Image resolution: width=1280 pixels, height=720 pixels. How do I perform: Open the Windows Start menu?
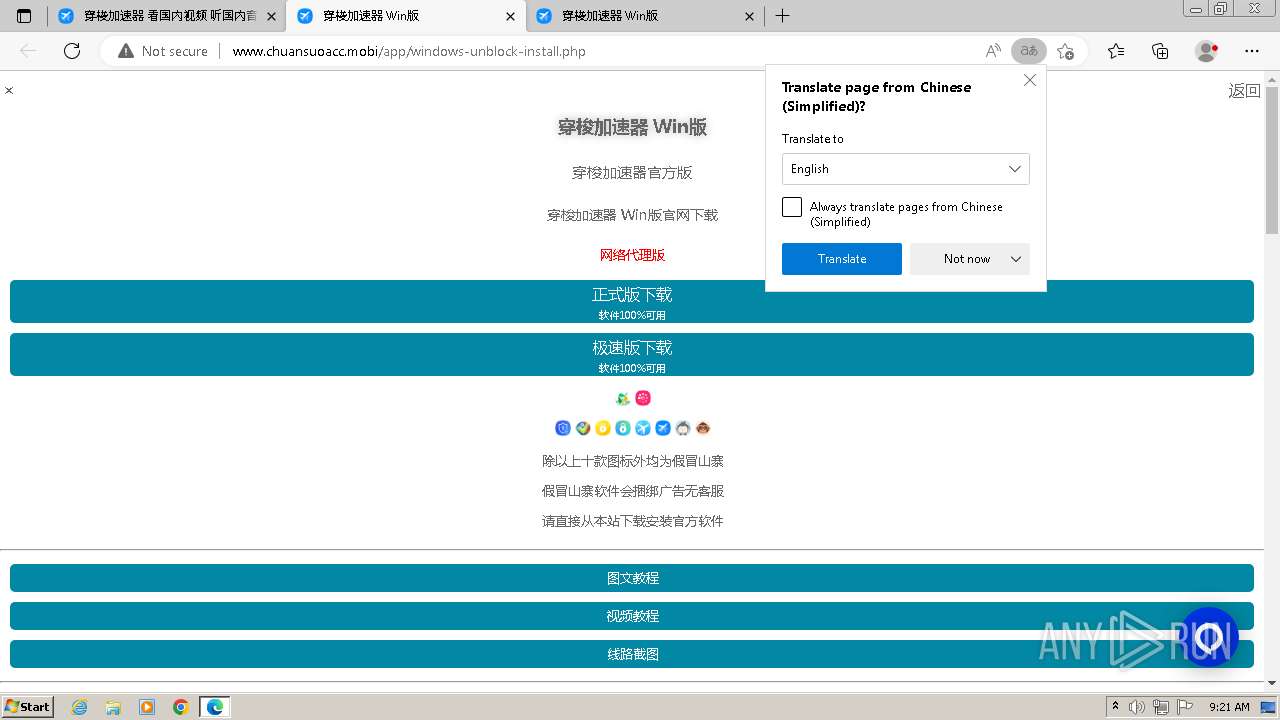click(28, 707)
